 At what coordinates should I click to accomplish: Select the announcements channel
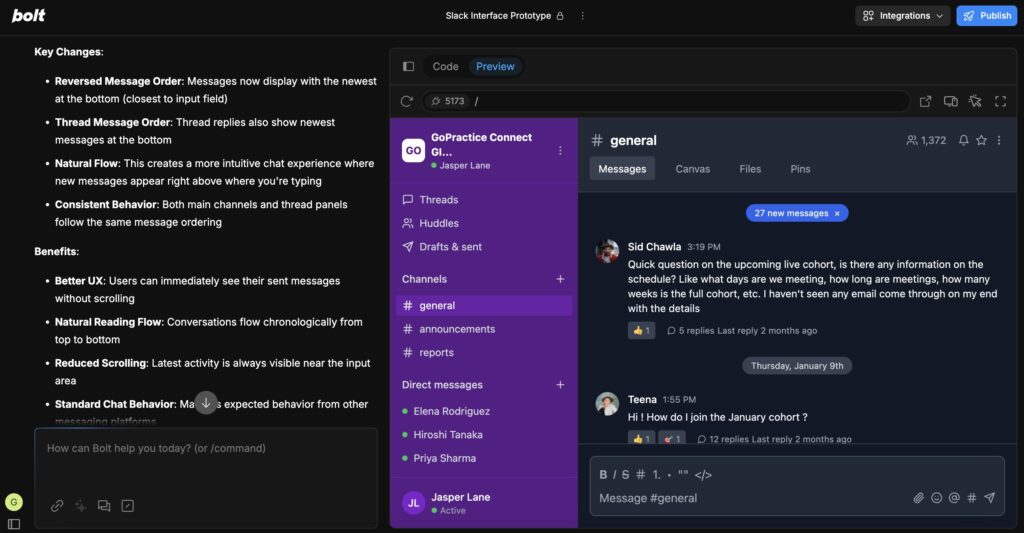[484, 329]
